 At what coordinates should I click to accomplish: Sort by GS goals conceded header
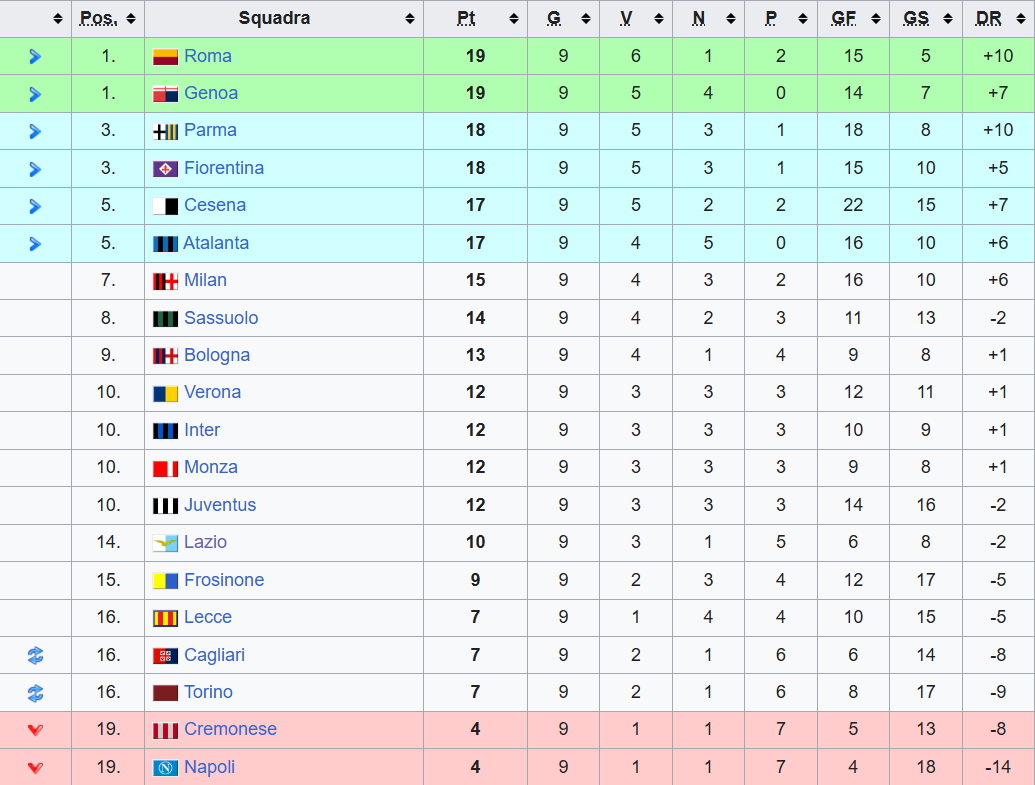(x=925, y=19)
